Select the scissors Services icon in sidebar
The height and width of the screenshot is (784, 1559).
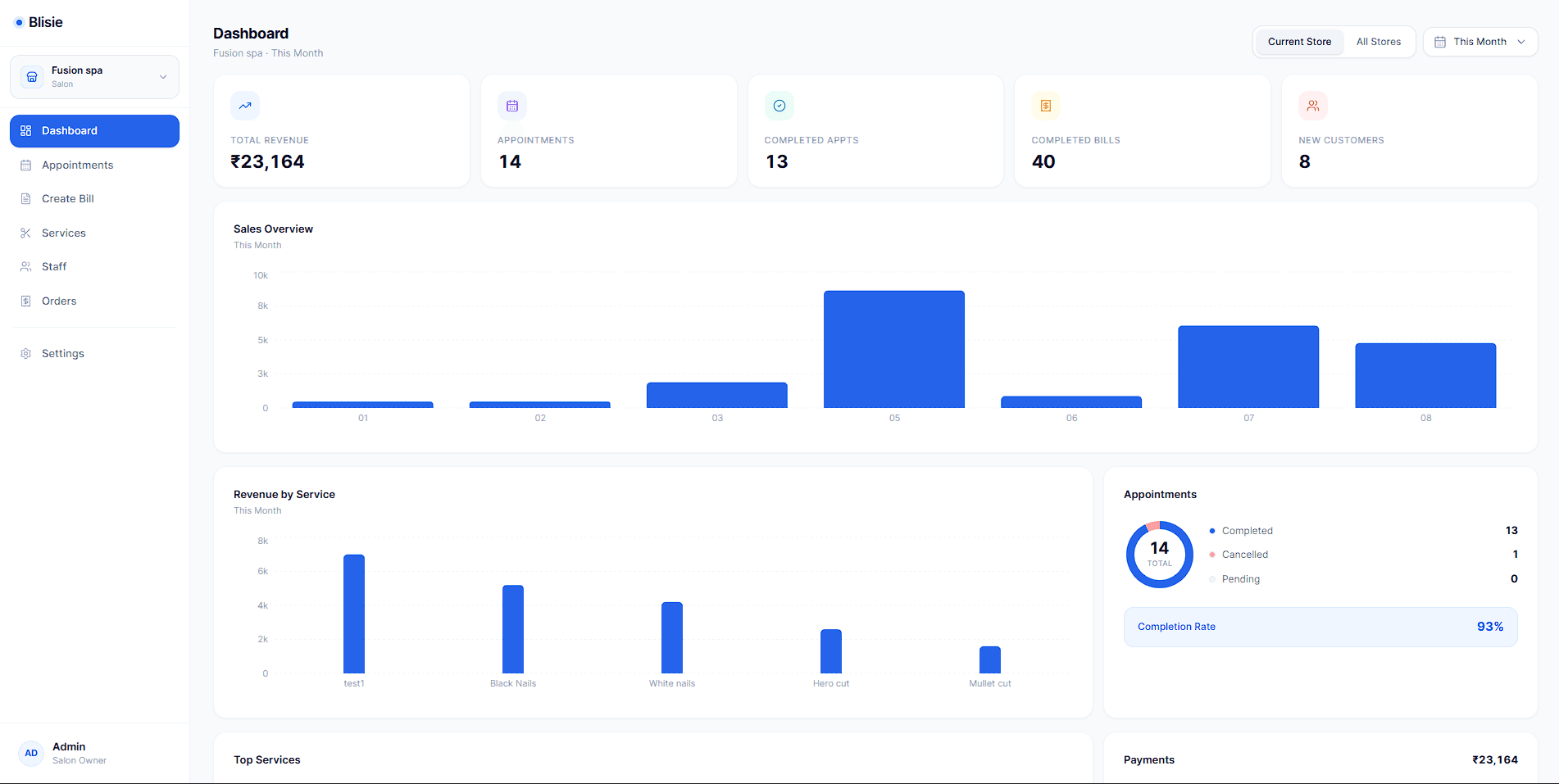(x=26, y=233)
